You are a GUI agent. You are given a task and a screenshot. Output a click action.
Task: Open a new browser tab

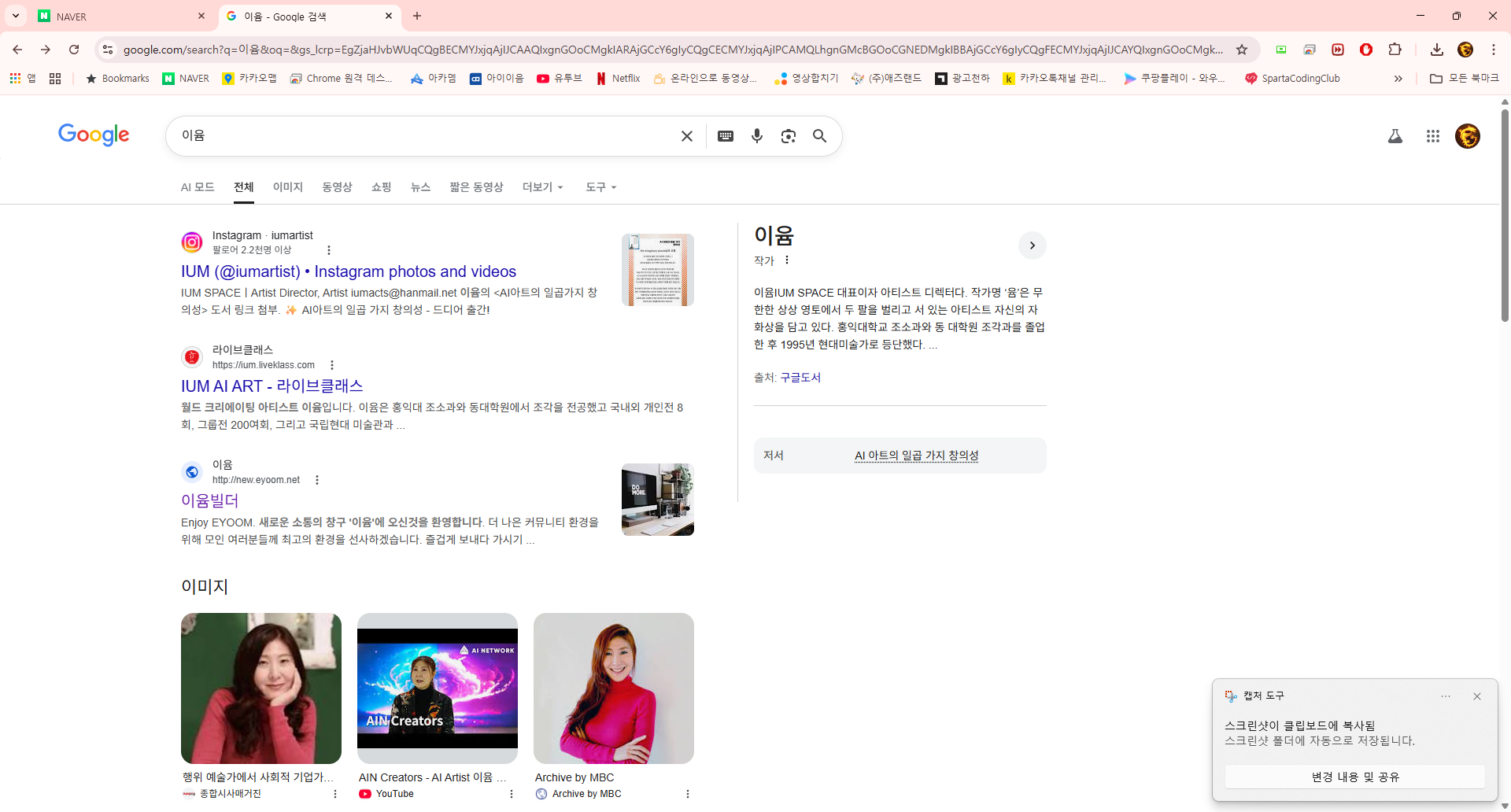[x=417, y=16]
